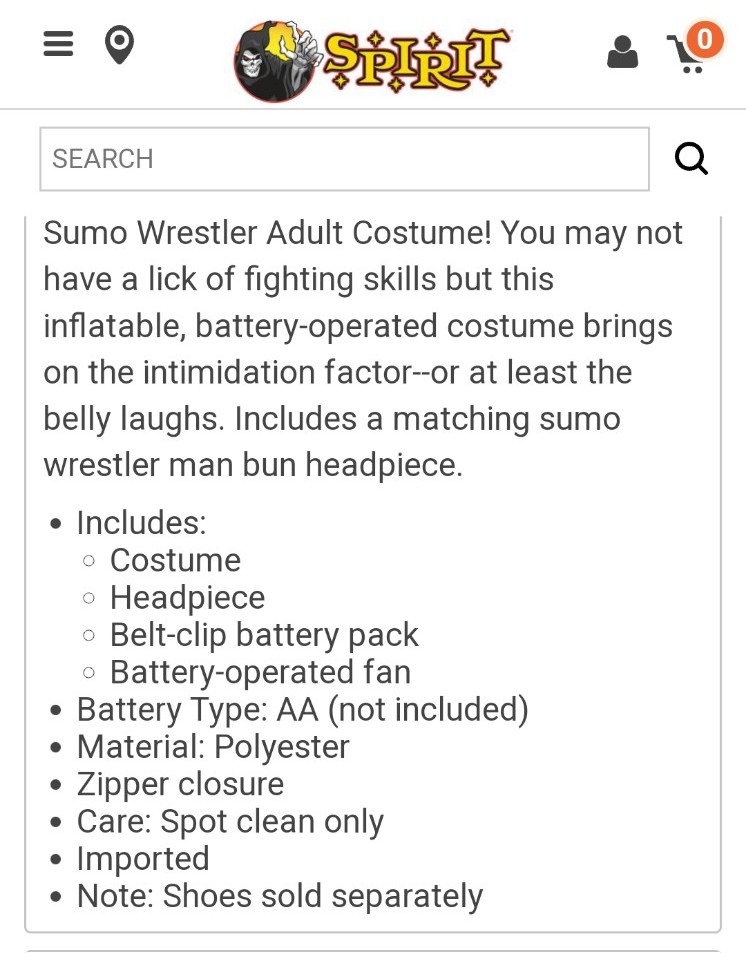Select "Battery-operated fan" list entry
Viewport: 746px width, 953px height.
260,672
